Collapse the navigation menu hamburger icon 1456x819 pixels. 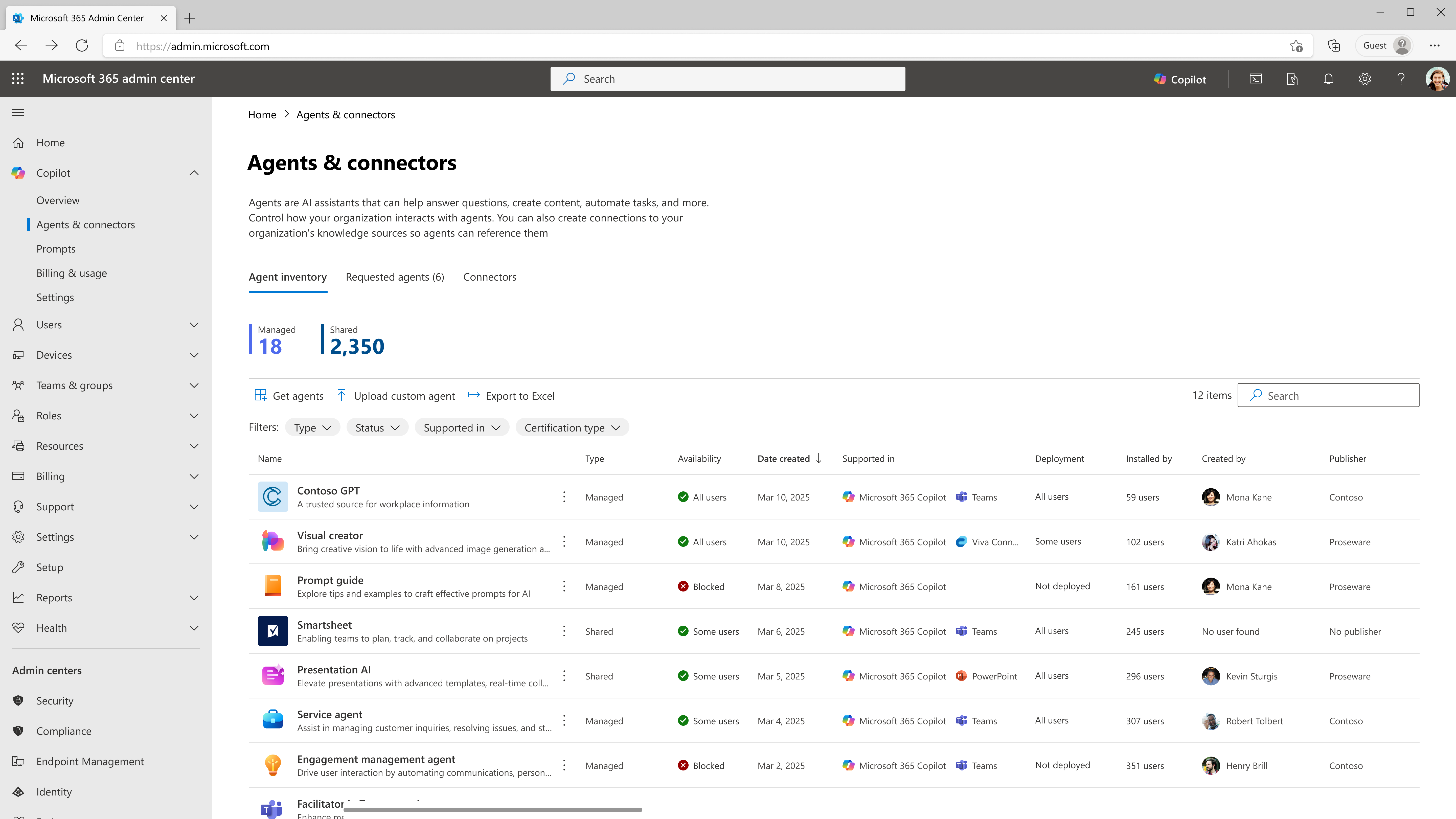(18, 112)
